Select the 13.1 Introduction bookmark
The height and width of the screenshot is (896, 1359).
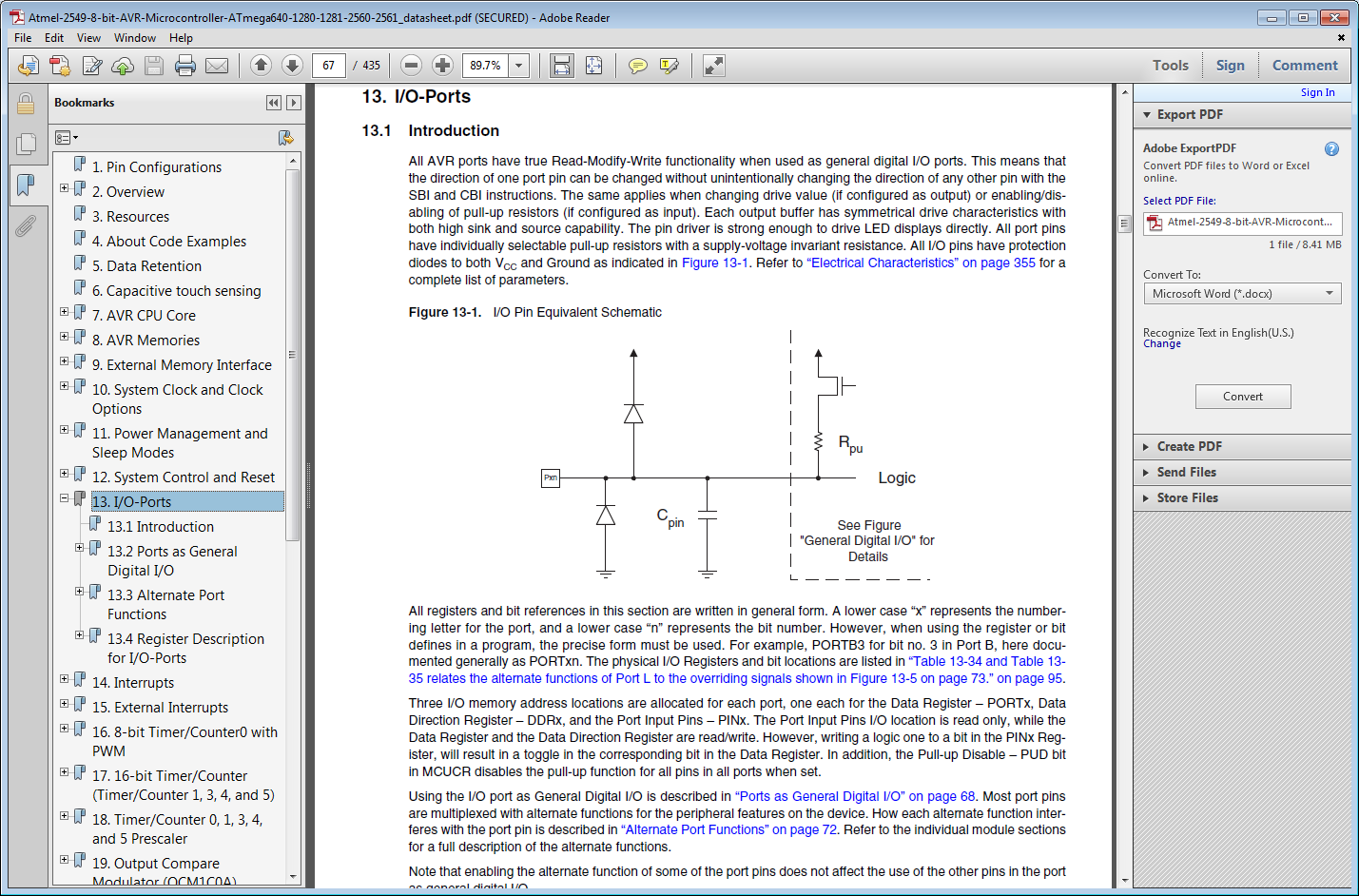coord(161,527)
